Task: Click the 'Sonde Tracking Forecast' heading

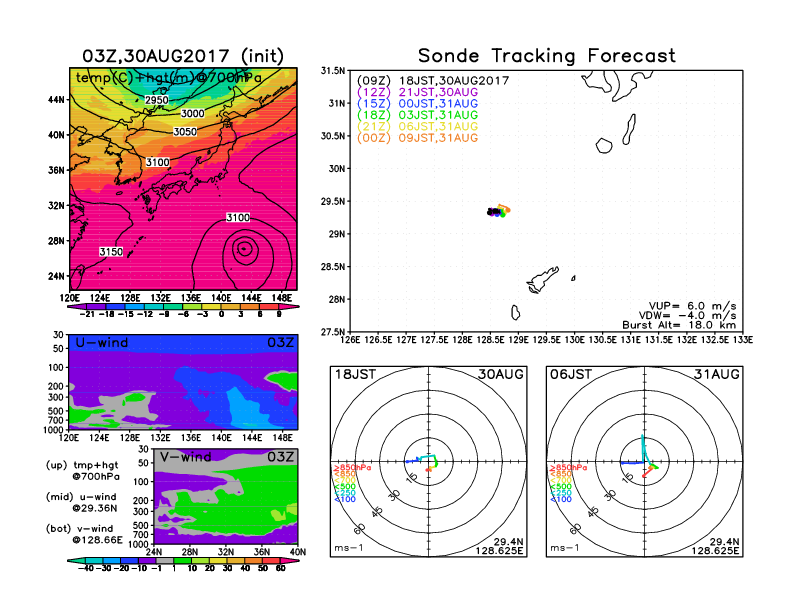Action: 547,56
